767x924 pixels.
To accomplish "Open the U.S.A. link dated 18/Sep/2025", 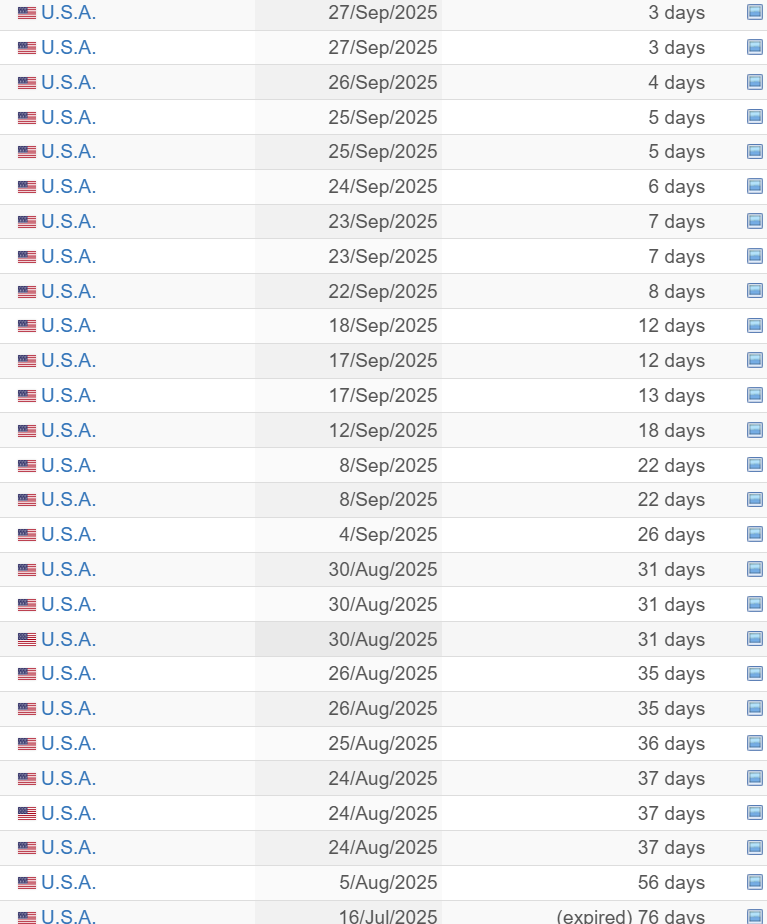I will pyautogui.click(x=69, y=325).
